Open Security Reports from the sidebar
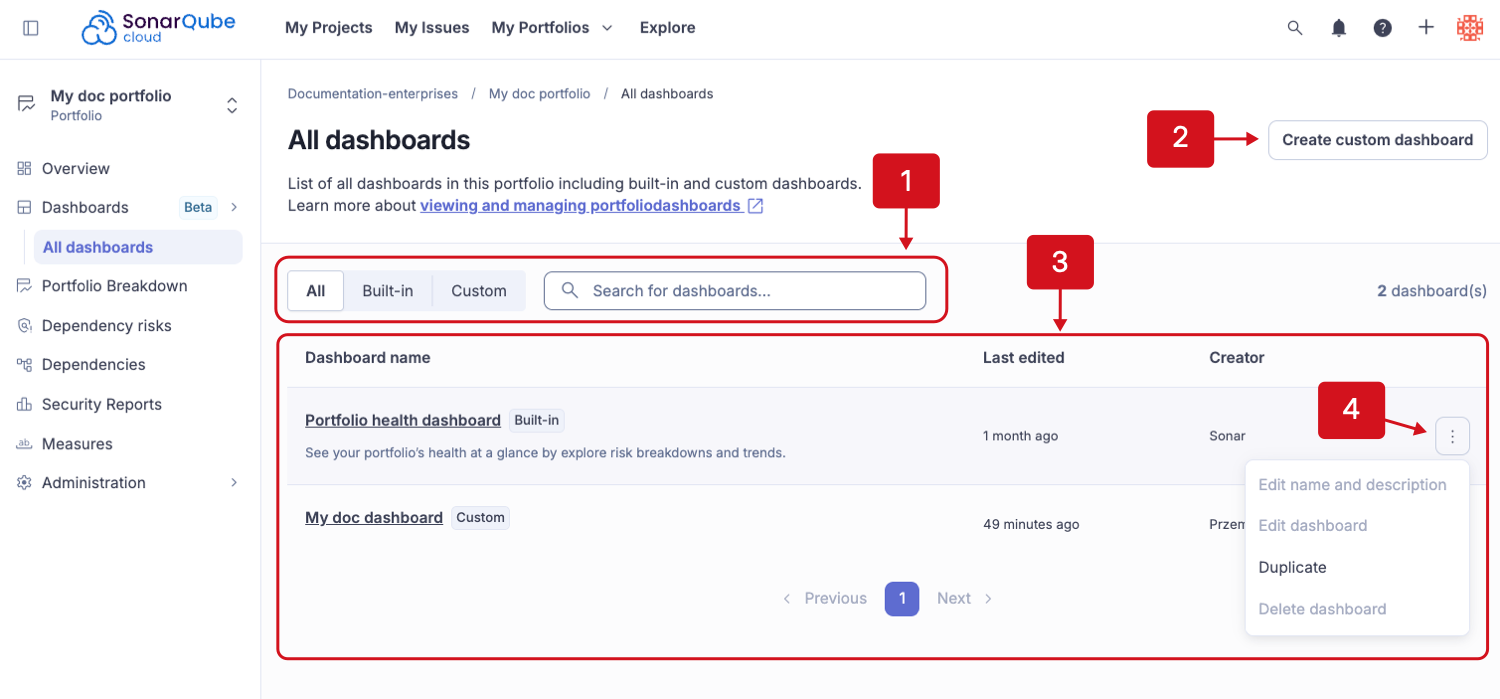Screen dimensions: 1500x699 click(102, 404)
